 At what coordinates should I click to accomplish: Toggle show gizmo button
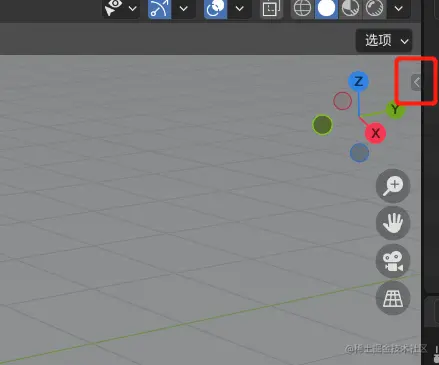159,8
